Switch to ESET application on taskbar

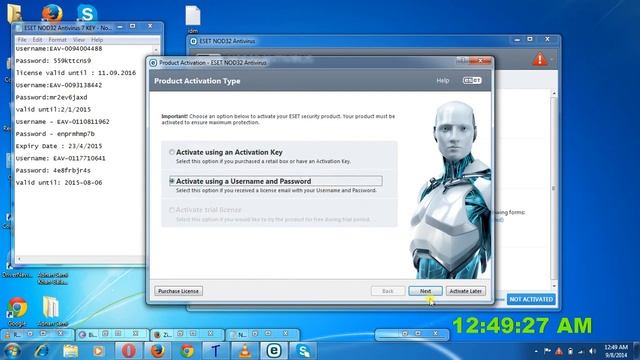274,351
